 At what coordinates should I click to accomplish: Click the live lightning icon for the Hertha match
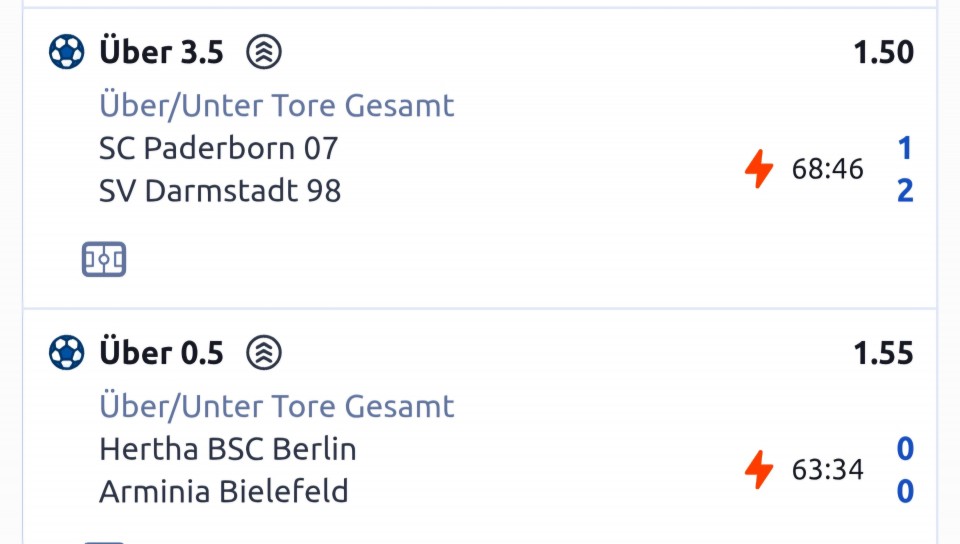[759, 469]
